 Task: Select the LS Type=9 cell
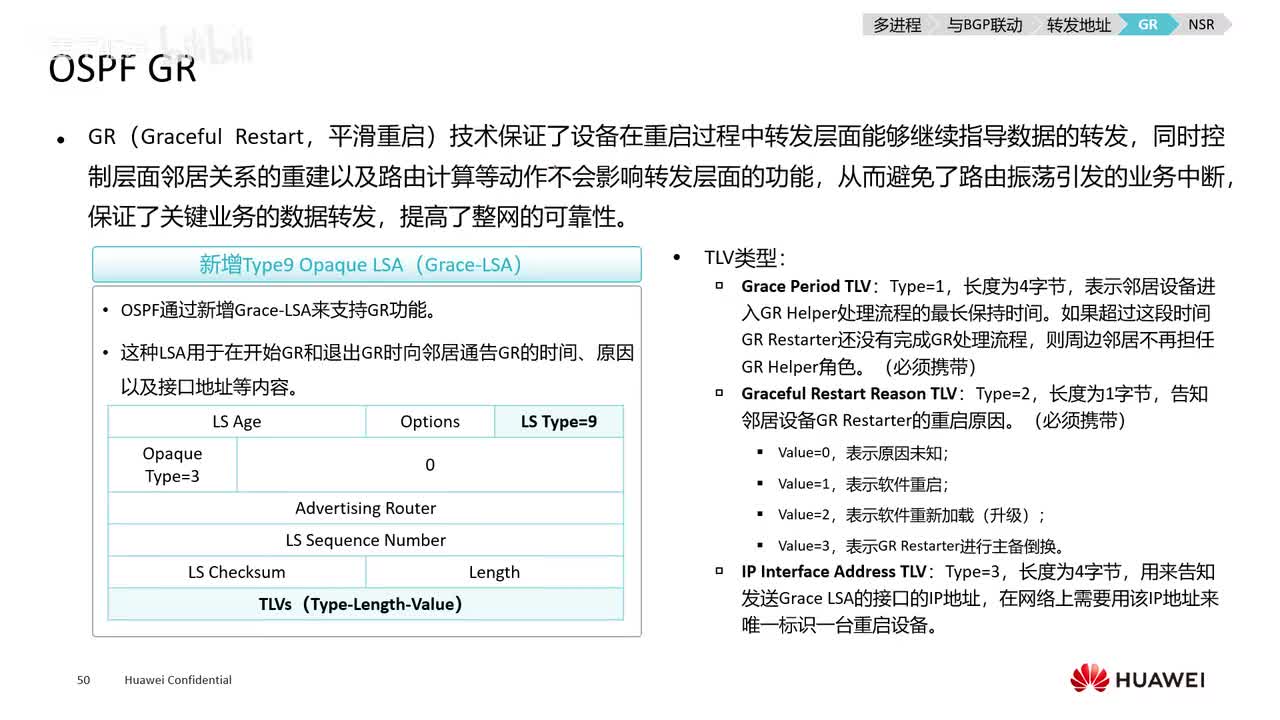pos(559,422)
